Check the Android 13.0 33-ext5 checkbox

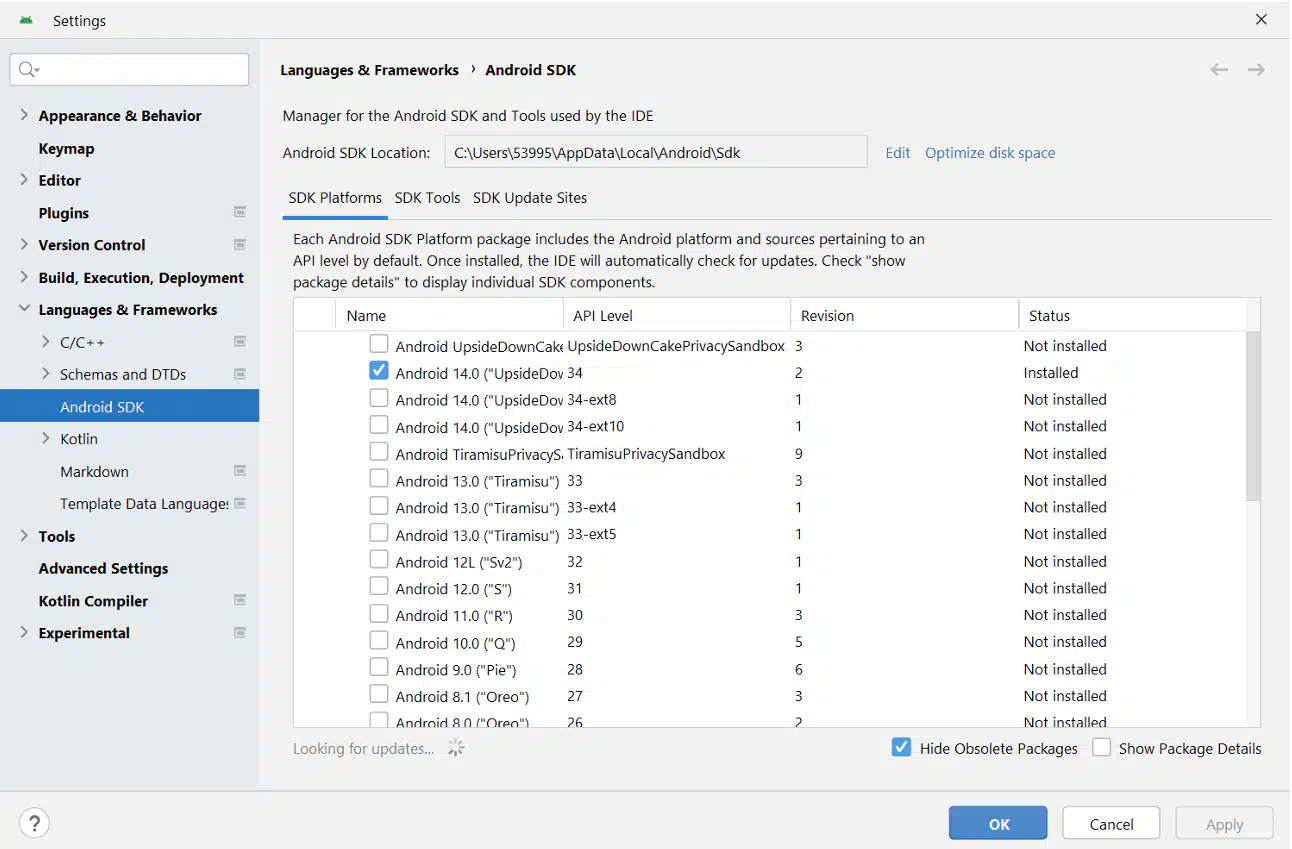tap(379, 533)
